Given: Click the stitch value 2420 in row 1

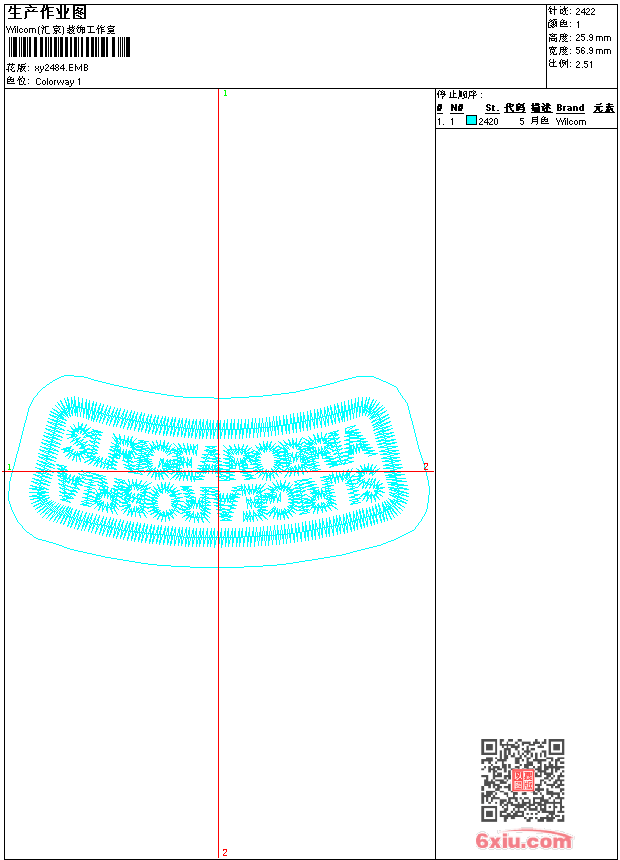Looking at the screenshot, I should [x=488, y=122].
